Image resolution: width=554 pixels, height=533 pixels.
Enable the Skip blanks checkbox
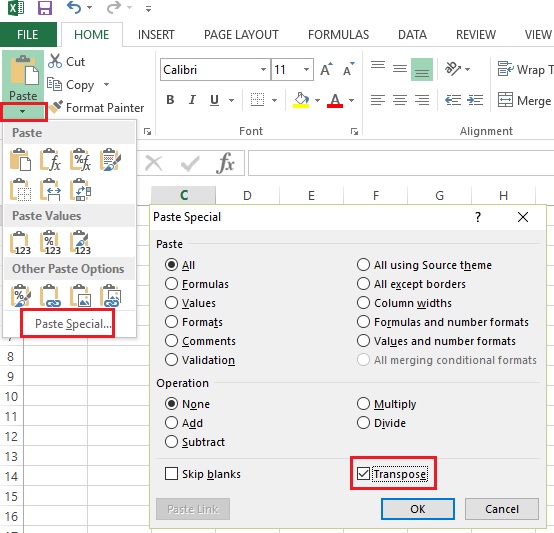click(x=171, y=473)
